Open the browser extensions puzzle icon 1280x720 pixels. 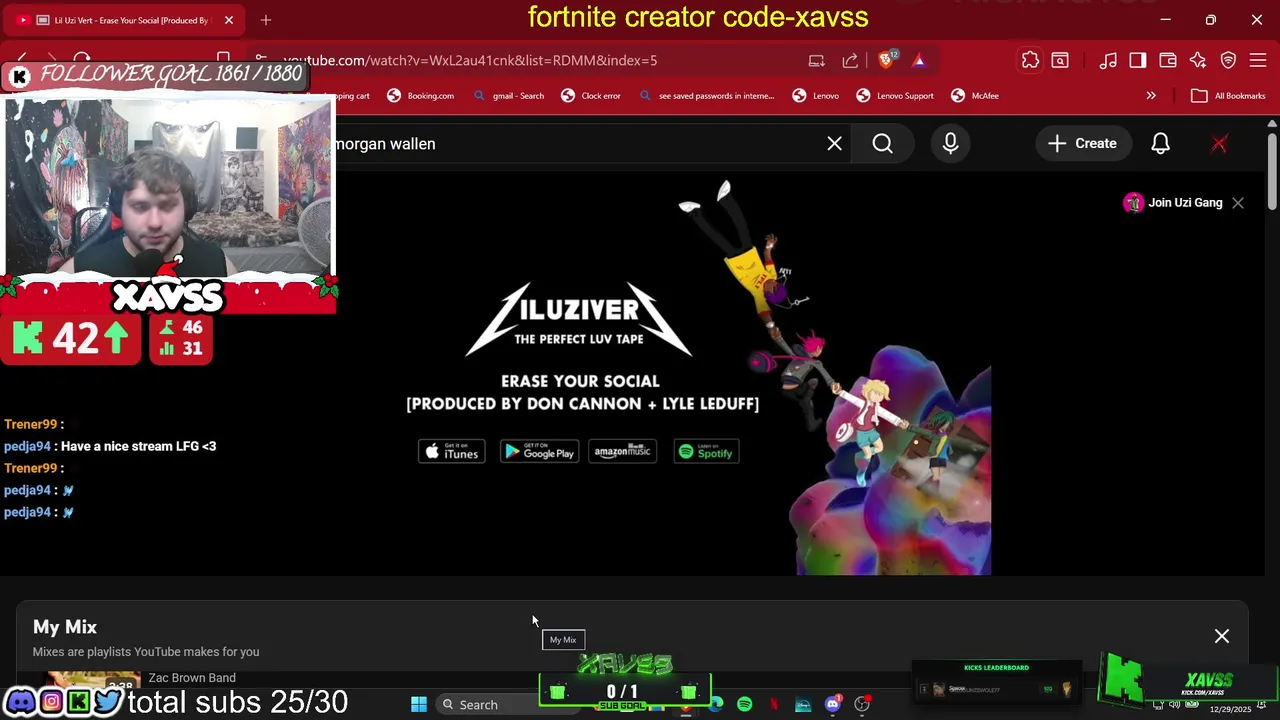[x=1030, y=60]
